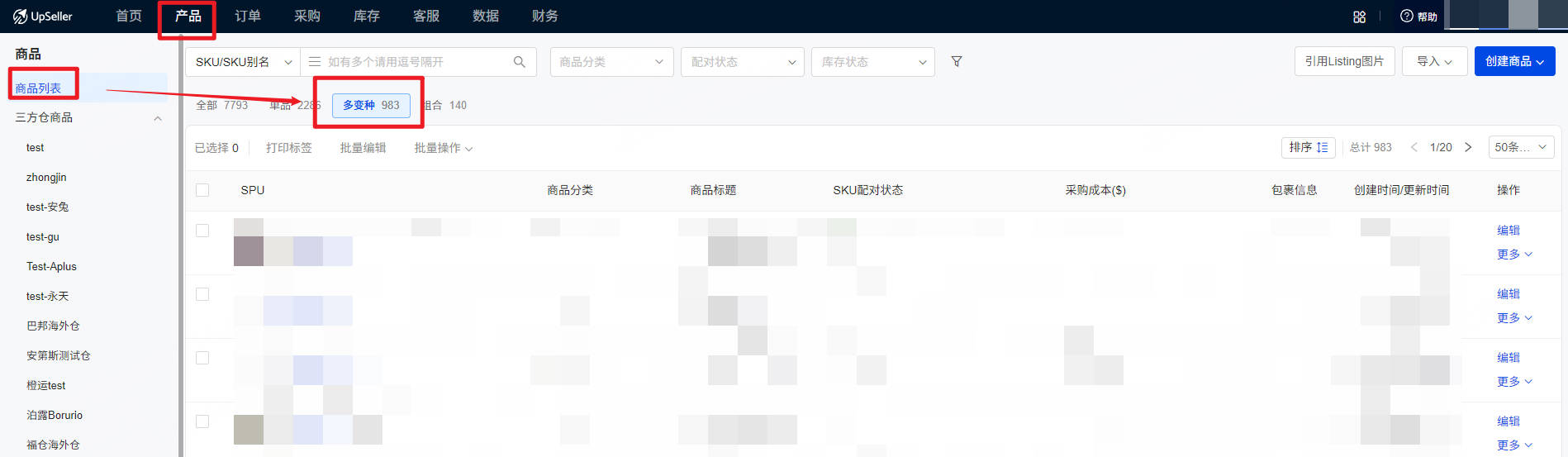
Task: Check the second product row checkbox
Action: coord(202,294)
